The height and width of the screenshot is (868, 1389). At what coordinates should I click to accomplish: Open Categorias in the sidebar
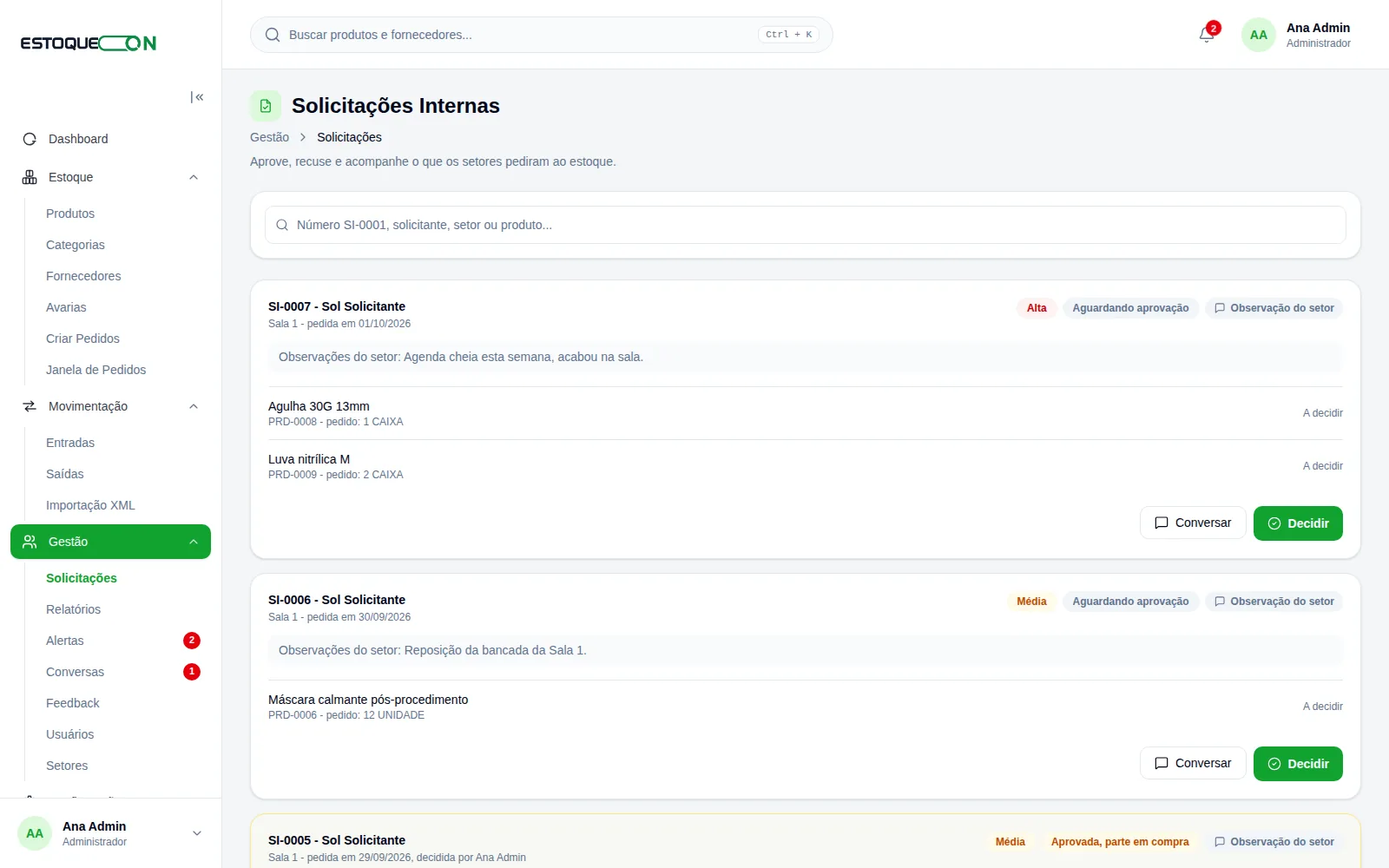coord(76,245)
